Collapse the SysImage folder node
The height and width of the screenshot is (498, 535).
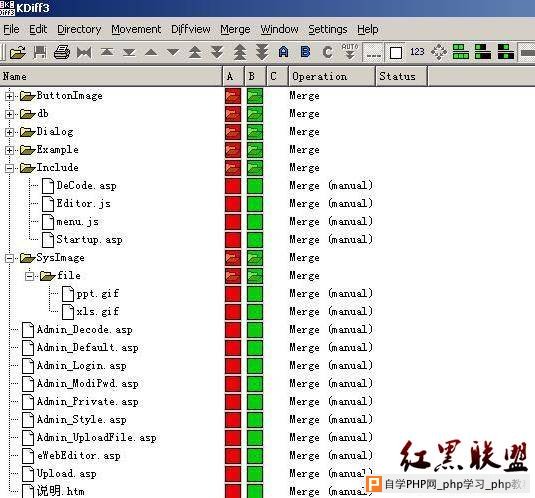pyautogui.click(x=9, y=258)
